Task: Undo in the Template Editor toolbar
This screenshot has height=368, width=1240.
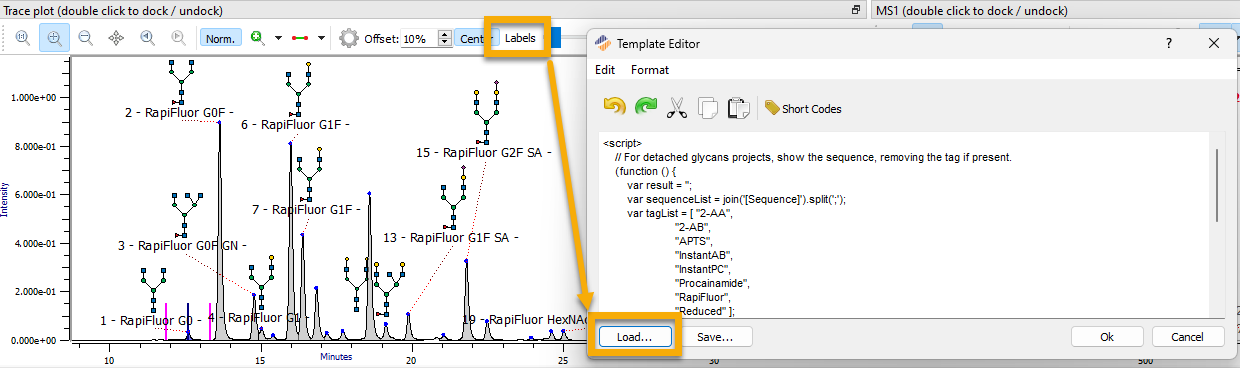Action: (614, 107)
